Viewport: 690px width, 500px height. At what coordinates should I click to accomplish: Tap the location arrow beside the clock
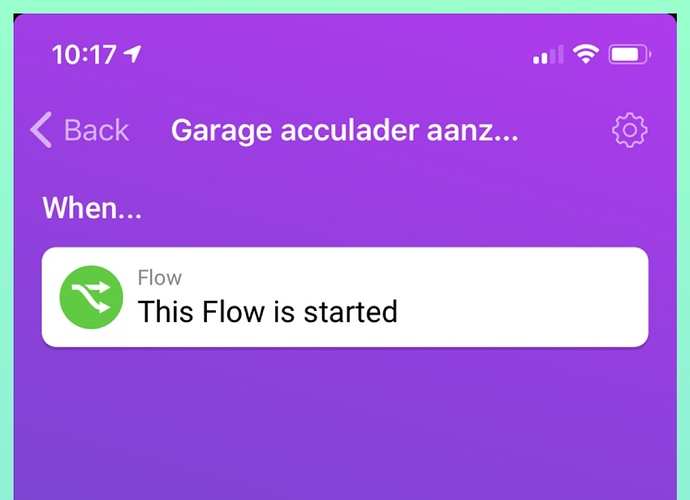[132, 54]
